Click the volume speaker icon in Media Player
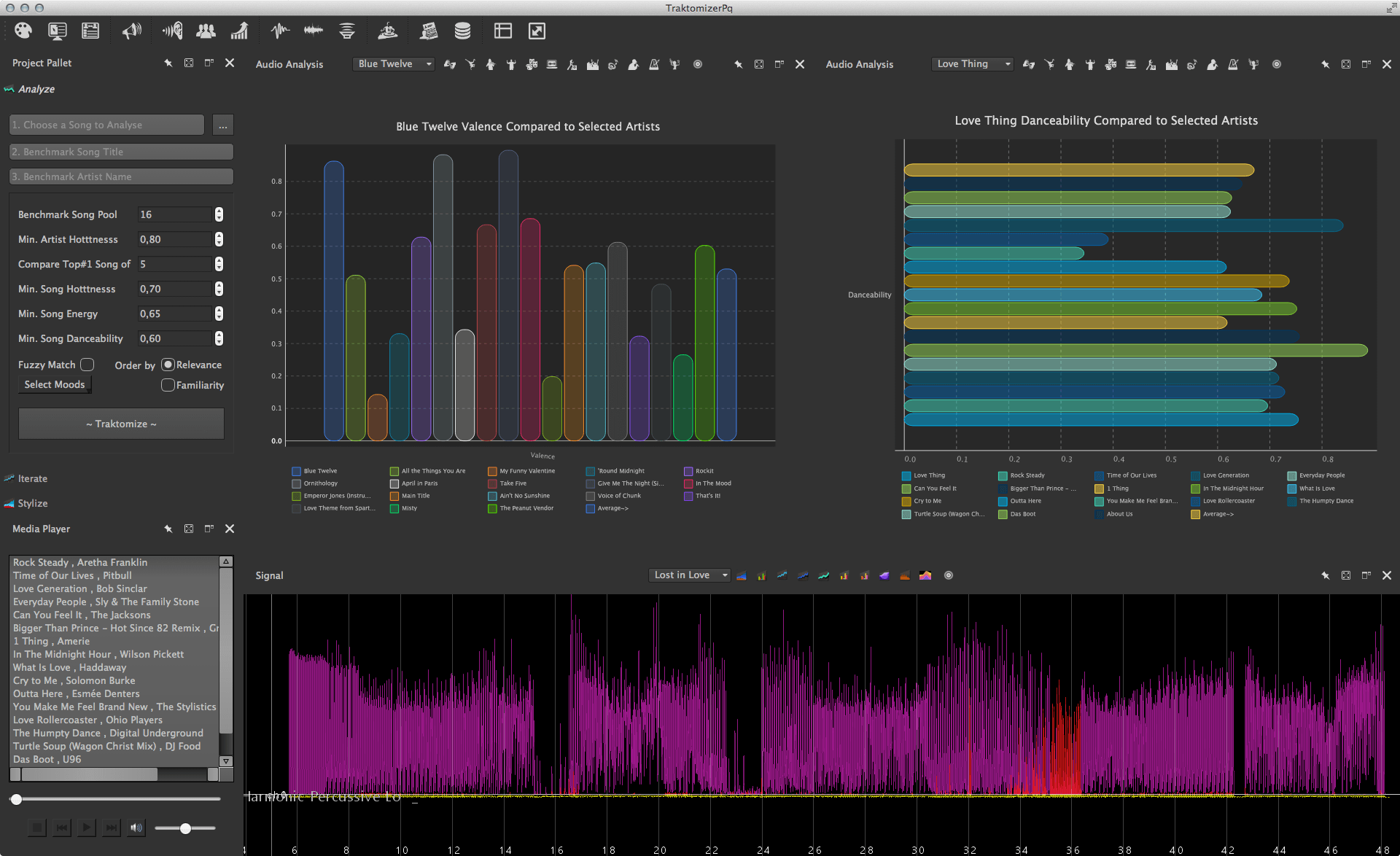 pos(136,828)
